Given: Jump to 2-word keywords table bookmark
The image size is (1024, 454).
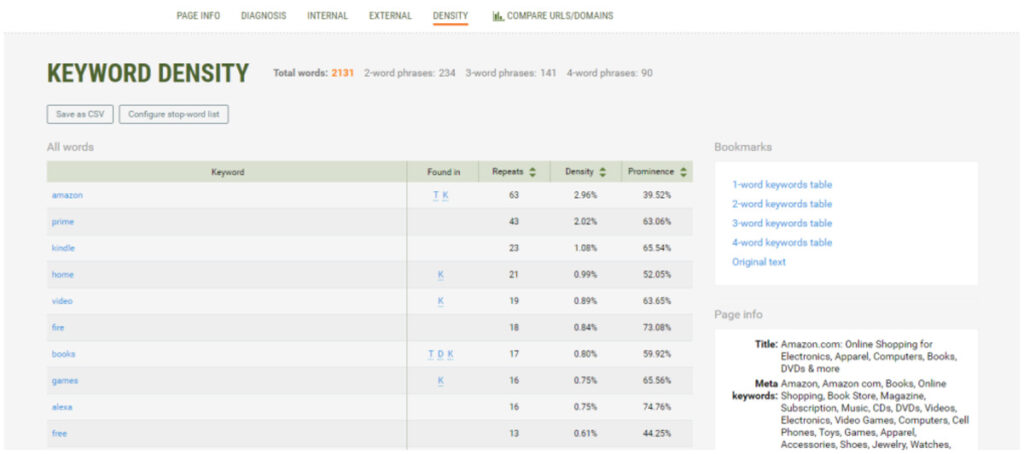Looking at the screenshot, I should pyautogui.click(x=782, y=204).
